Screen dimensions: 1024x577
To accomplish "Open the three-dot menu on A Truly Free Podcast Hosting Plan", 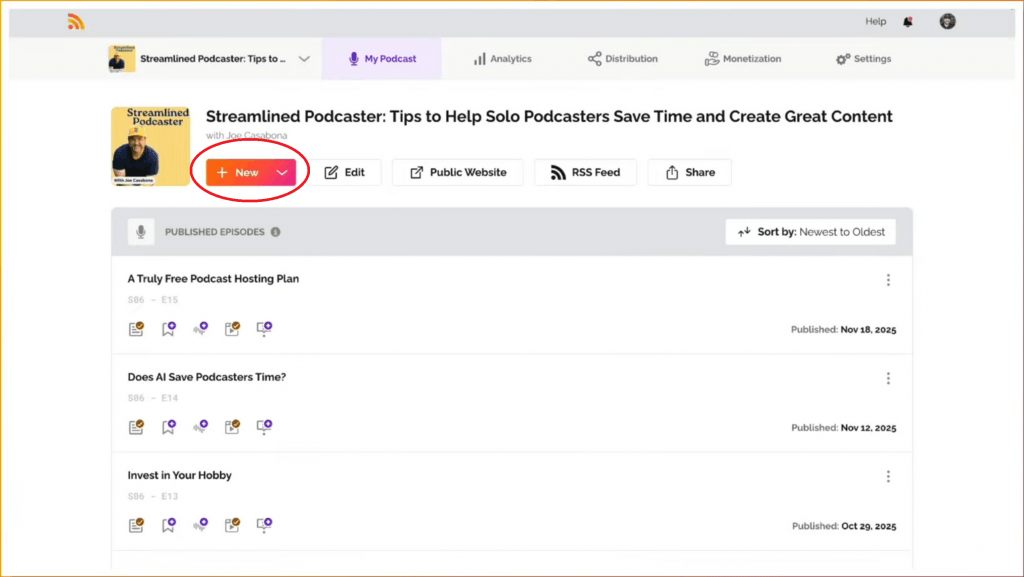I will [x=888, y=280].
